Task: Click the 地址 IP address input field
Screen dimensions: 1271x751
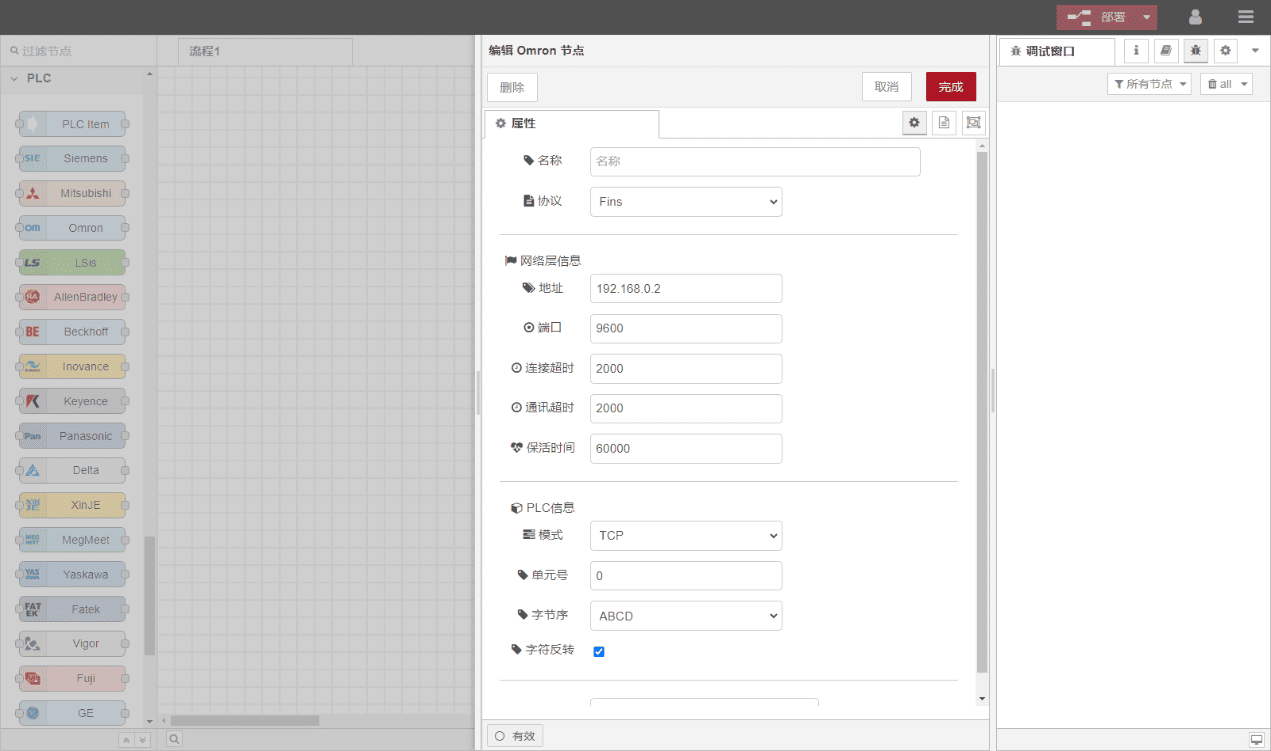Action: click(686, 289)
